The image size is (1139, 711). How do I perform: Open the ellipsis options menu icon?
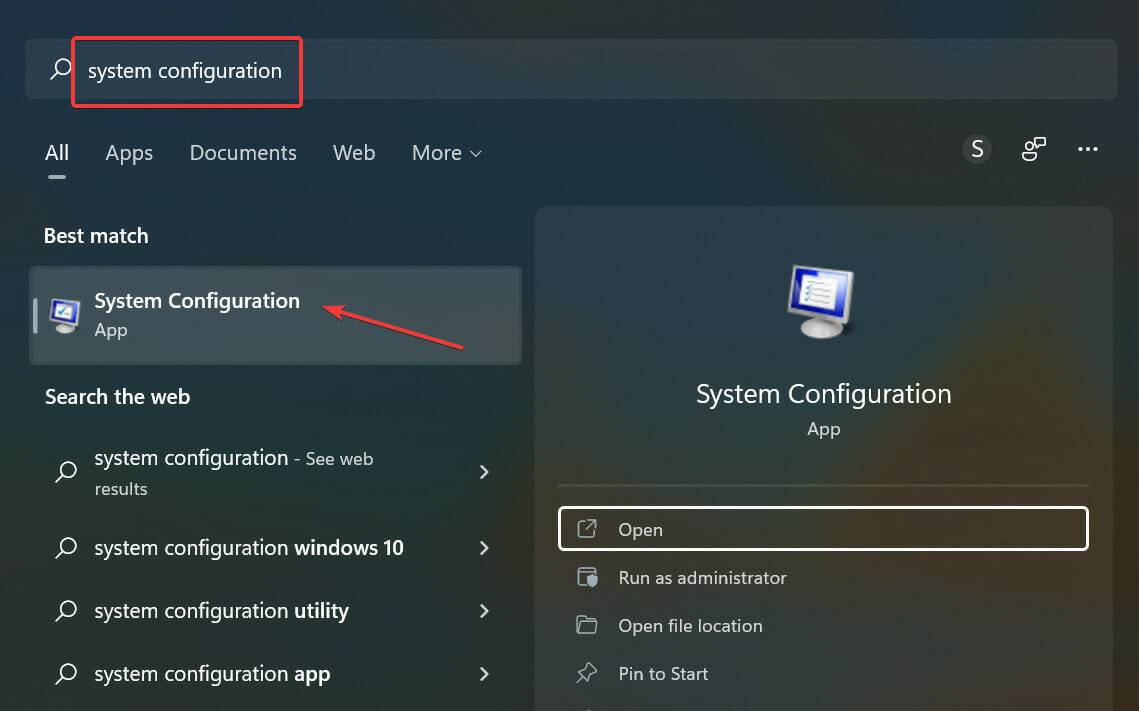[1088, 148]
